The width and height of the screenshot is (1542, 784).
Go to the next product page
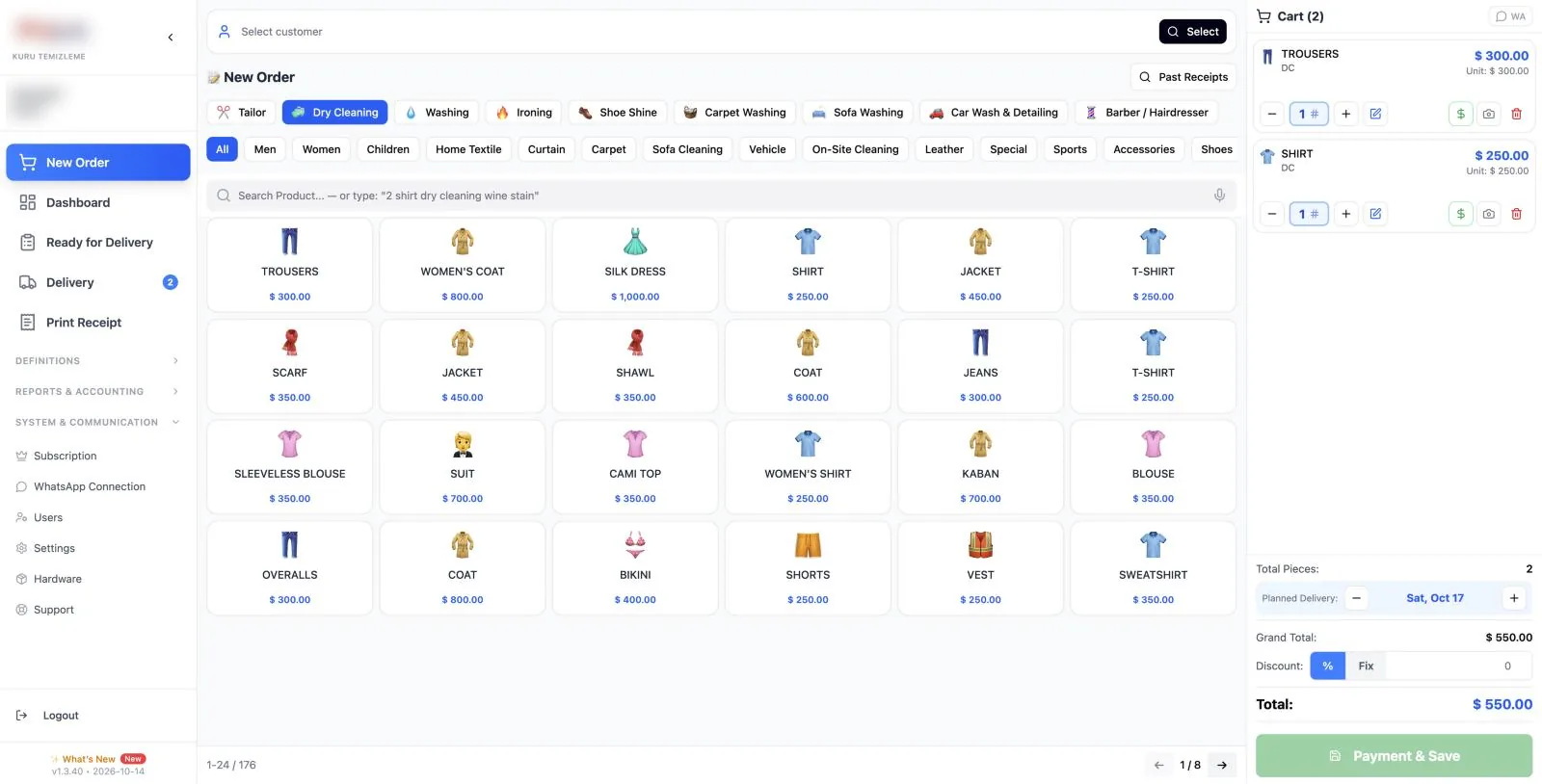1222,765
